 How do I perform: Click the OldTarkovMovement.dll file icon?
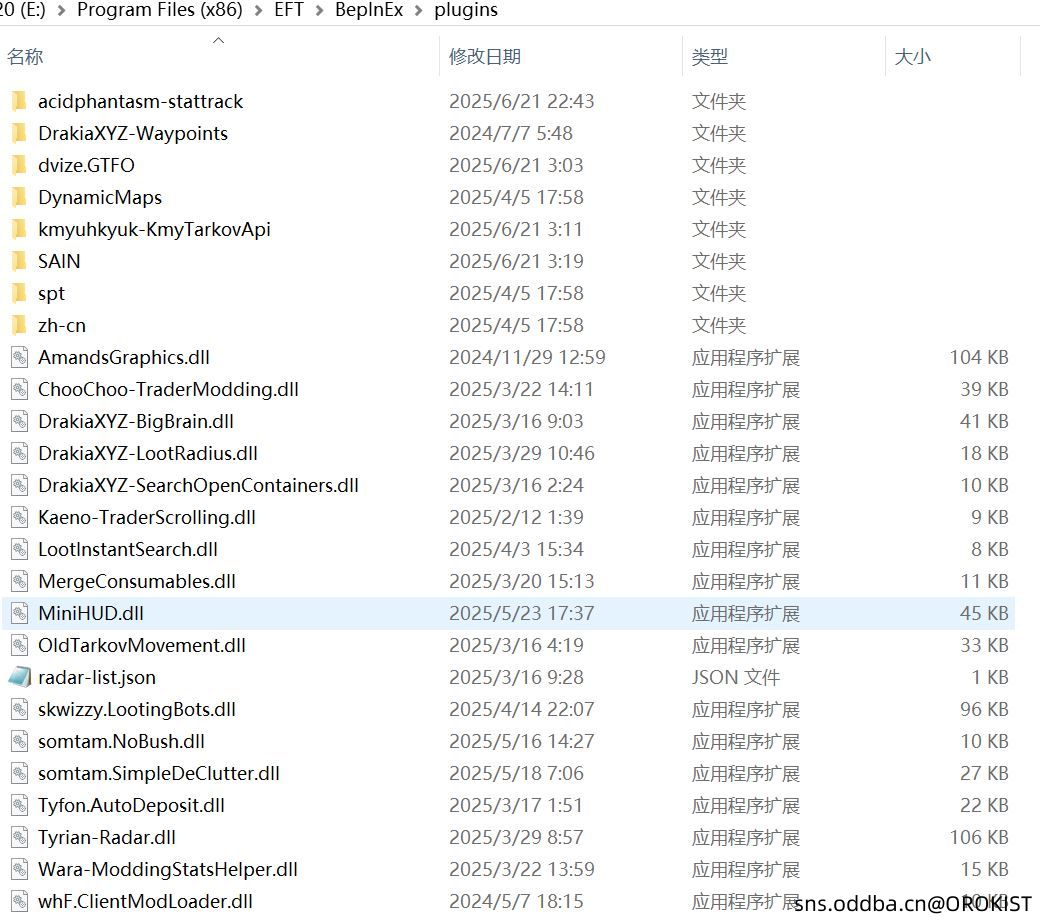pyautogui.click(x=20, y=645)
